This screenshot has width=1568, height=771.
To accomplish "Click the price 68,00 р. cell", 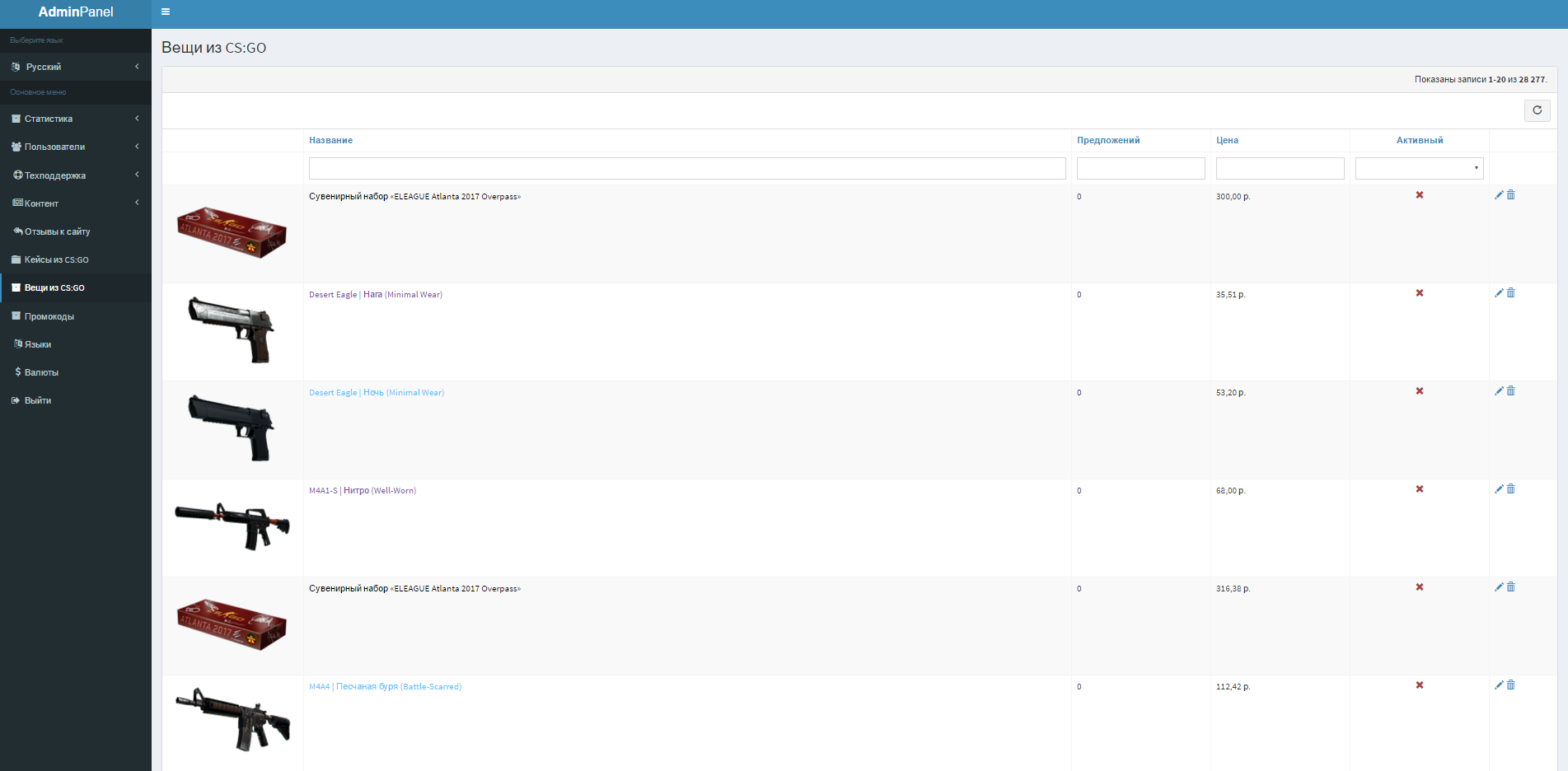I will (x=1230, y=490).
